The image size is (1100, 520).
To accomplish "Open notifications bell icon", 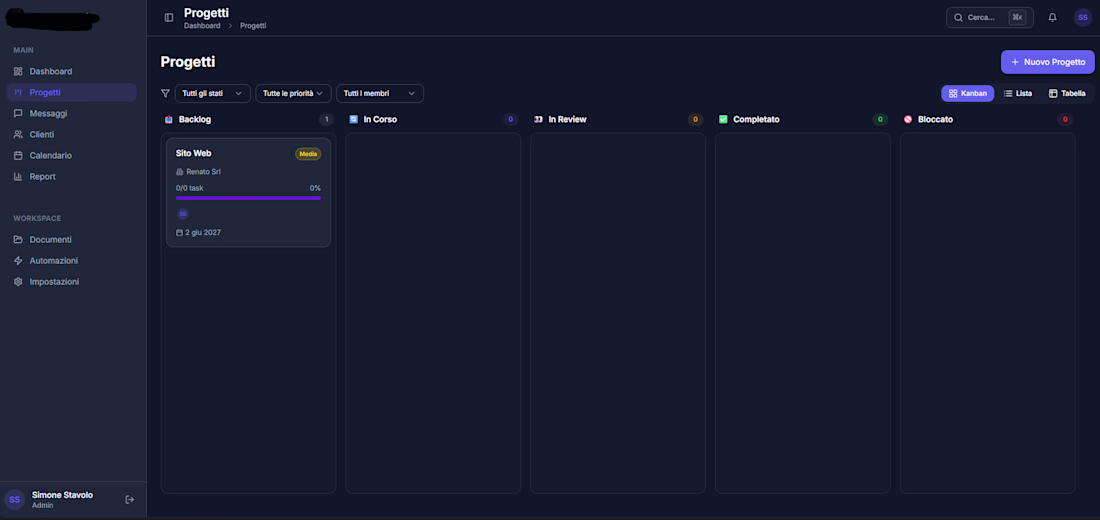I will [1052, 17].
